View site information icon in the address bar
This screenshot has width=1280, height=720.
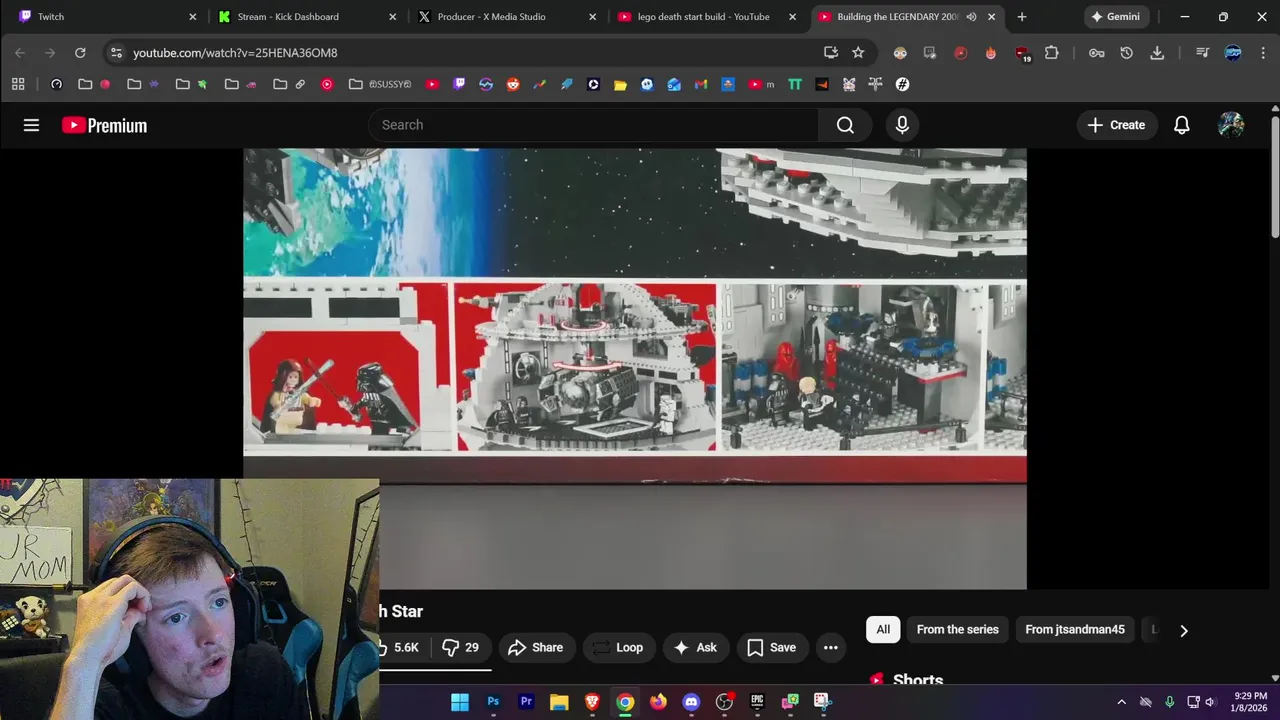pos(116,53)
